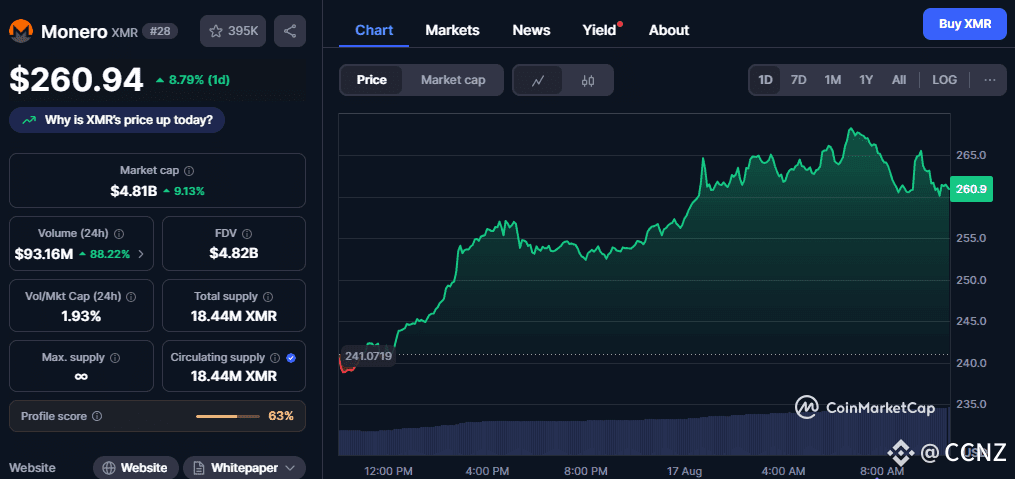1015x479 pixels.
Task: Click the Volume (24h) info icon
Action: [x=119, y=234]
